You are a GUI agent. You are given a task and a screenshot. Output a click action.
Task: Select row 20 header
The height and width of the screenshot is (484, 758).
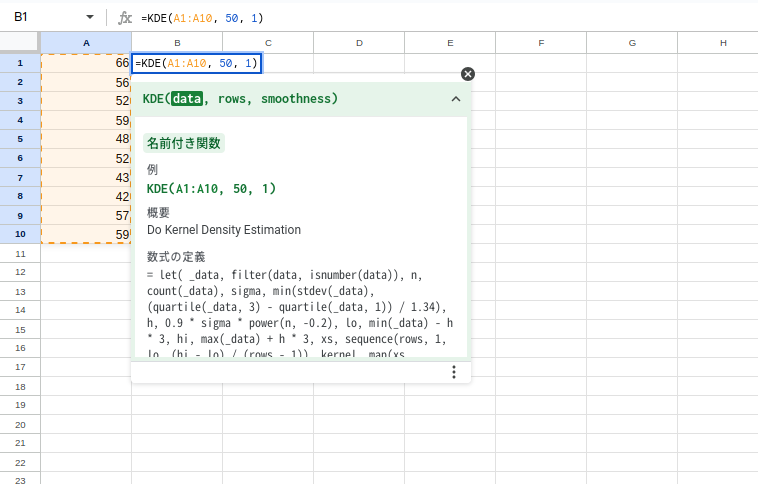tap(20, 425)
